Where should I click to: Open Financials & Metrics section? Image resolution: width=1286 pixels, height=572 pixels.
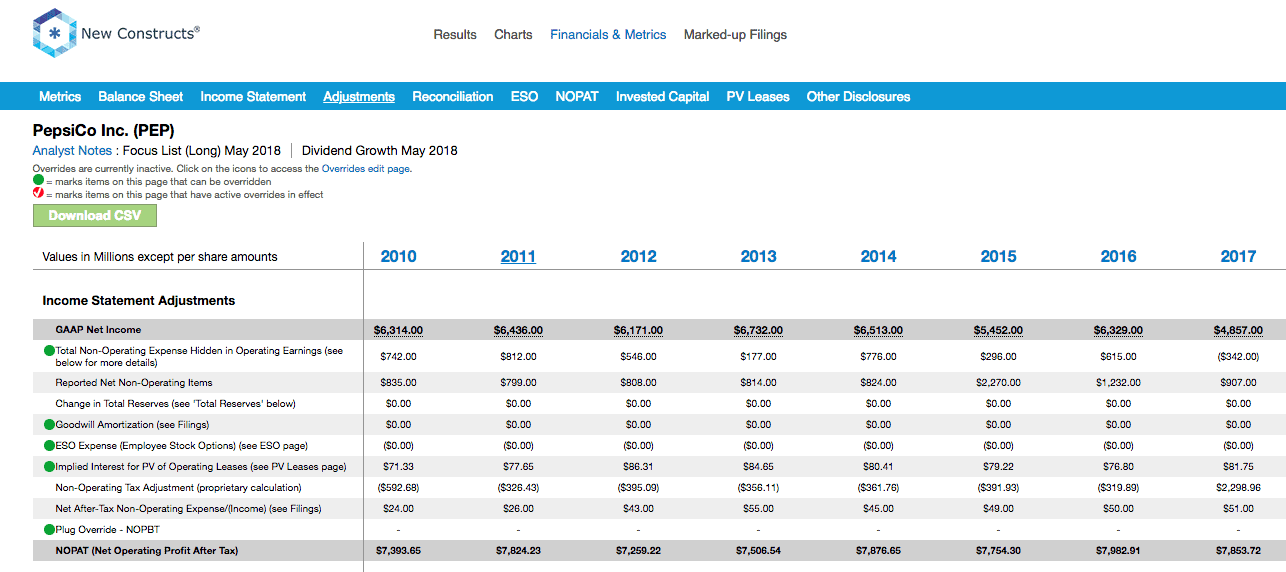608,35
